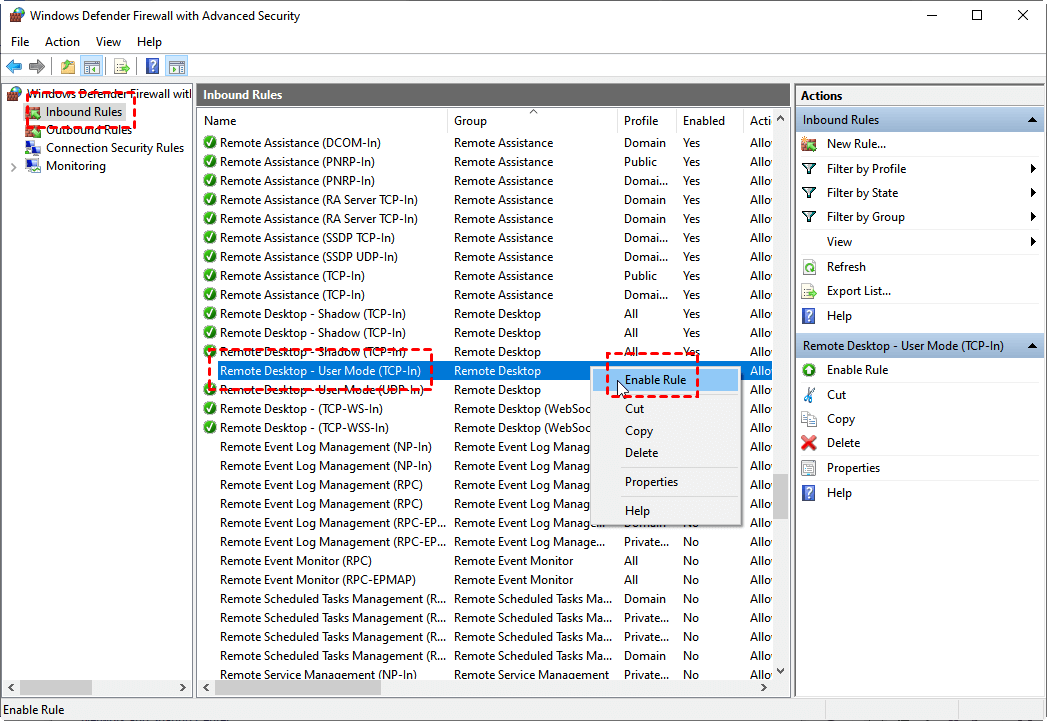Open Help below Properties in Actions pane
Image resolution: width=1047 pixels, height=721 pixels.
tap(839, 493)
